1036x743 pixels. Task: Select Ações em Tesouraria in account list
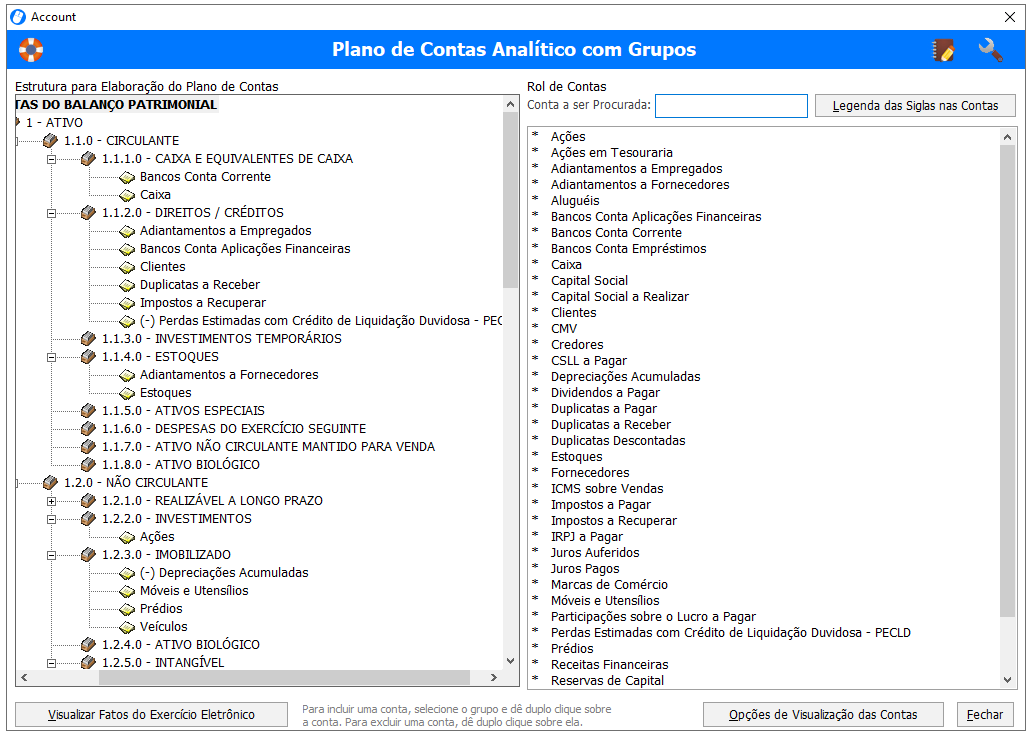(612, 153)
